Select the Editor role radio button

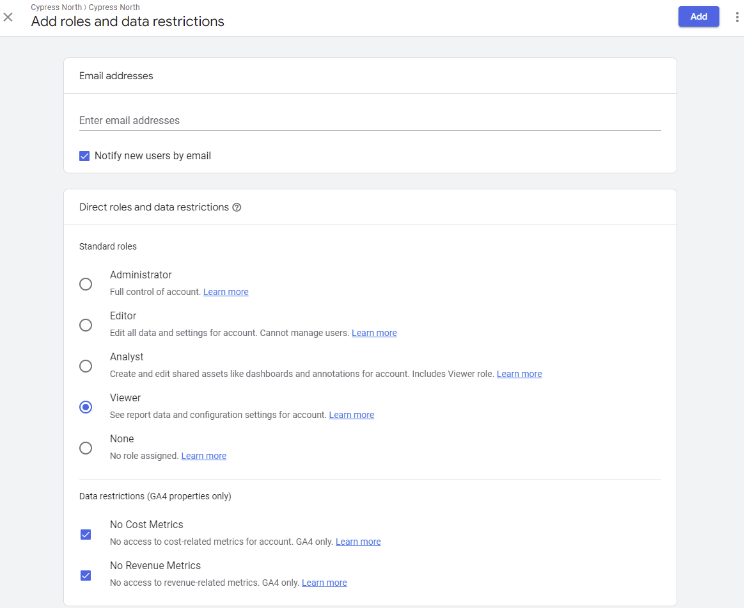[x=86, y=325]
